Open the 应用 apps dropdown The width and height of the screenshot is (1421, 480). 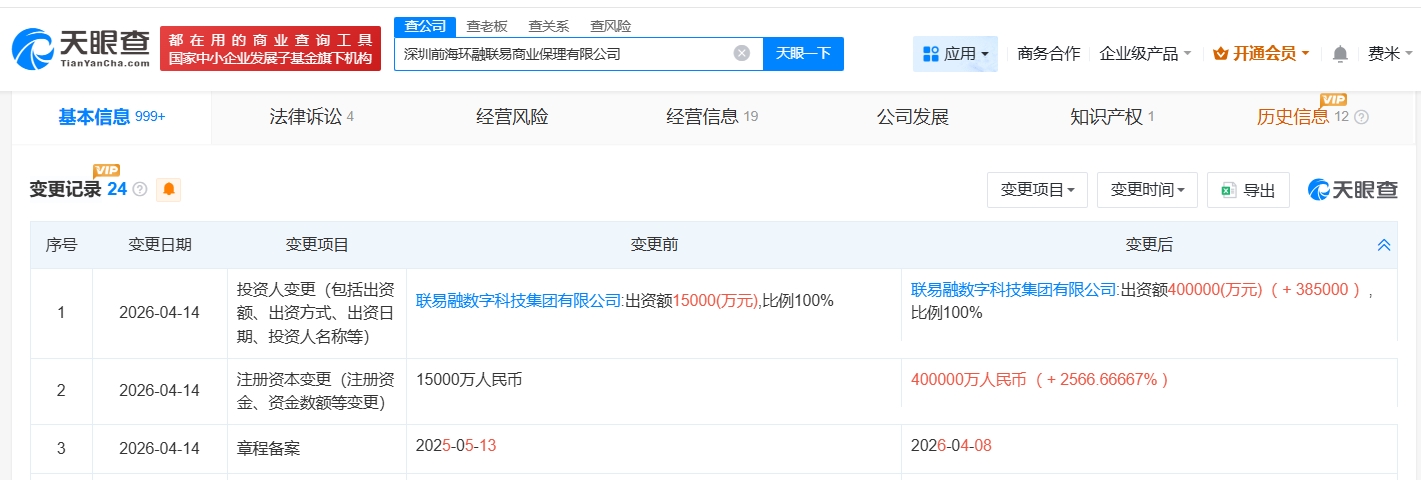click(955, 54)
